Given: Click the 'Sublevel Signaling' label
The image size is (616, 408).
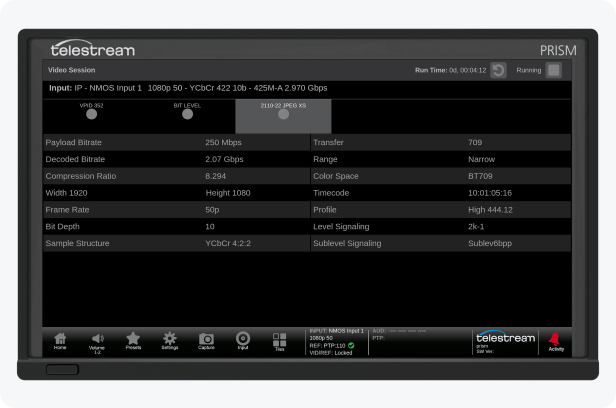Looking at the screenshot, I should (347, 243).
